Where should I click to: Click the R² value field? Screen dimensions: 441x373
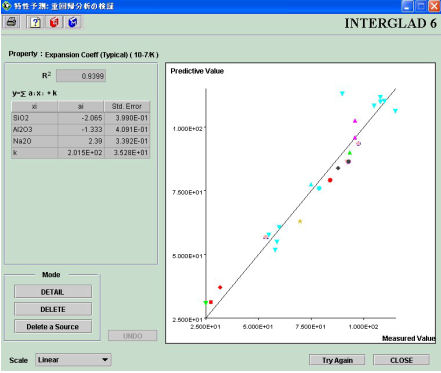(x=81, y=76)
